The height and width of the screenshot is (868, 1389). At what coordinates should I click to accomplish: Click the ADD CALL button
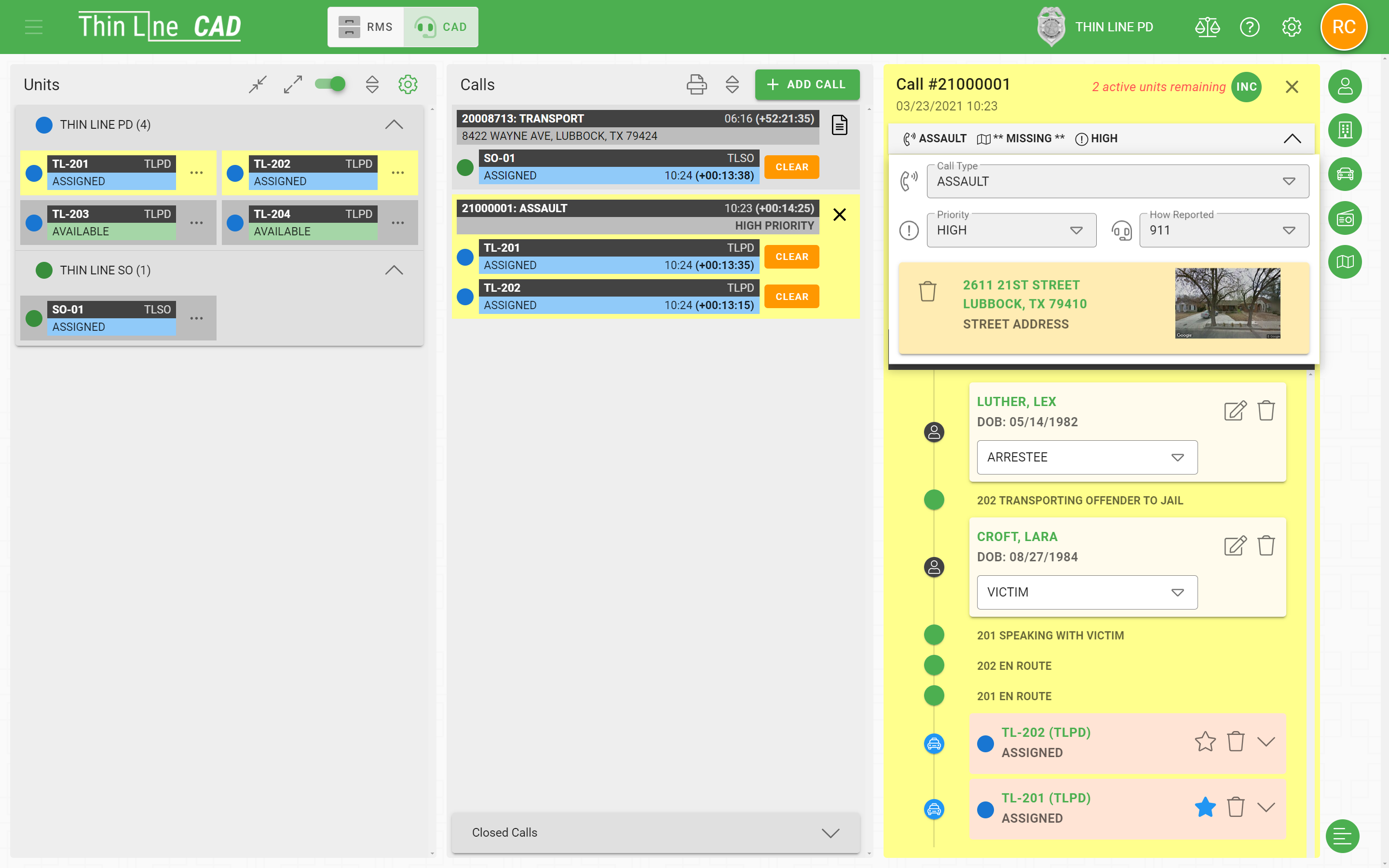[x=806, y=84]
